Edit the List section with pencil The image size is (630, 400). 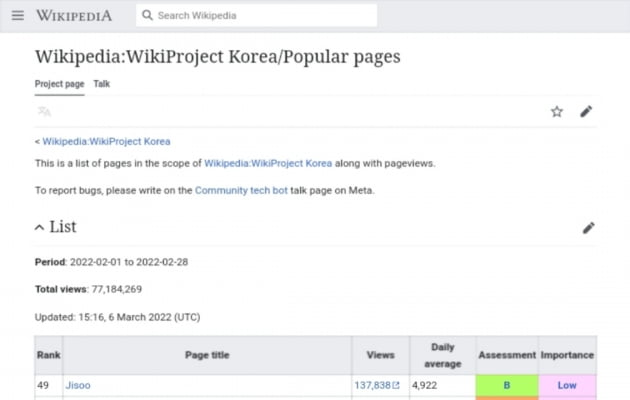tap(589, 228)
